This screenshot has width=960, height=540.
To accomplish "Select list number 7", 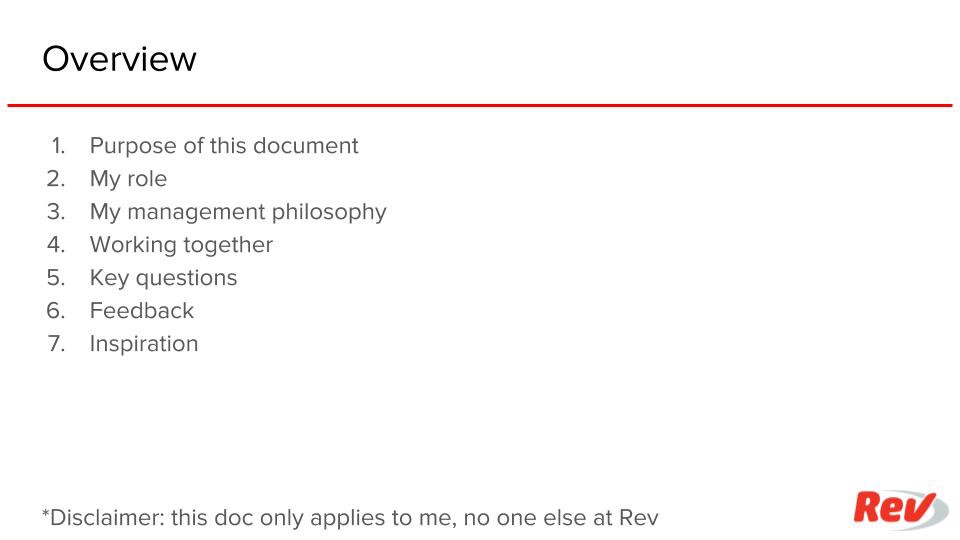I will pos(56,344).
